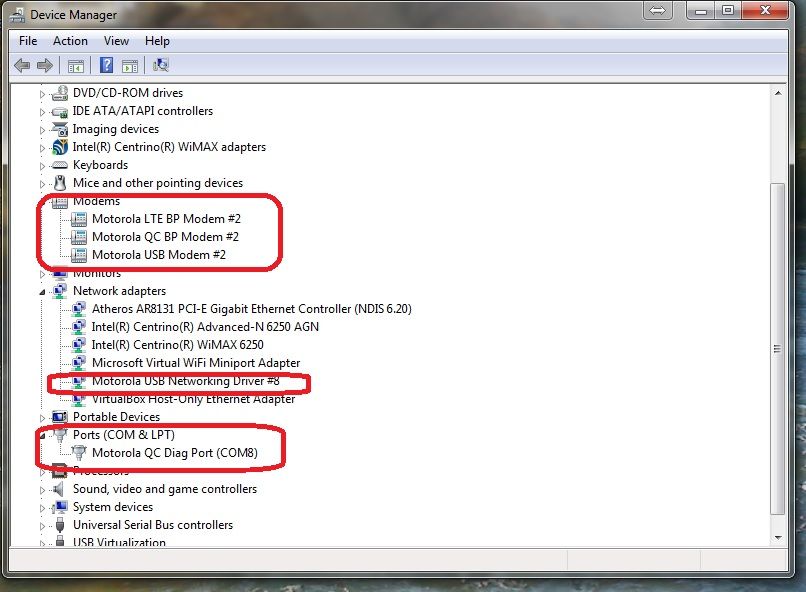The image size is (806, 592).
Task: Expand the Keyboards node
Action: (42, 166)
